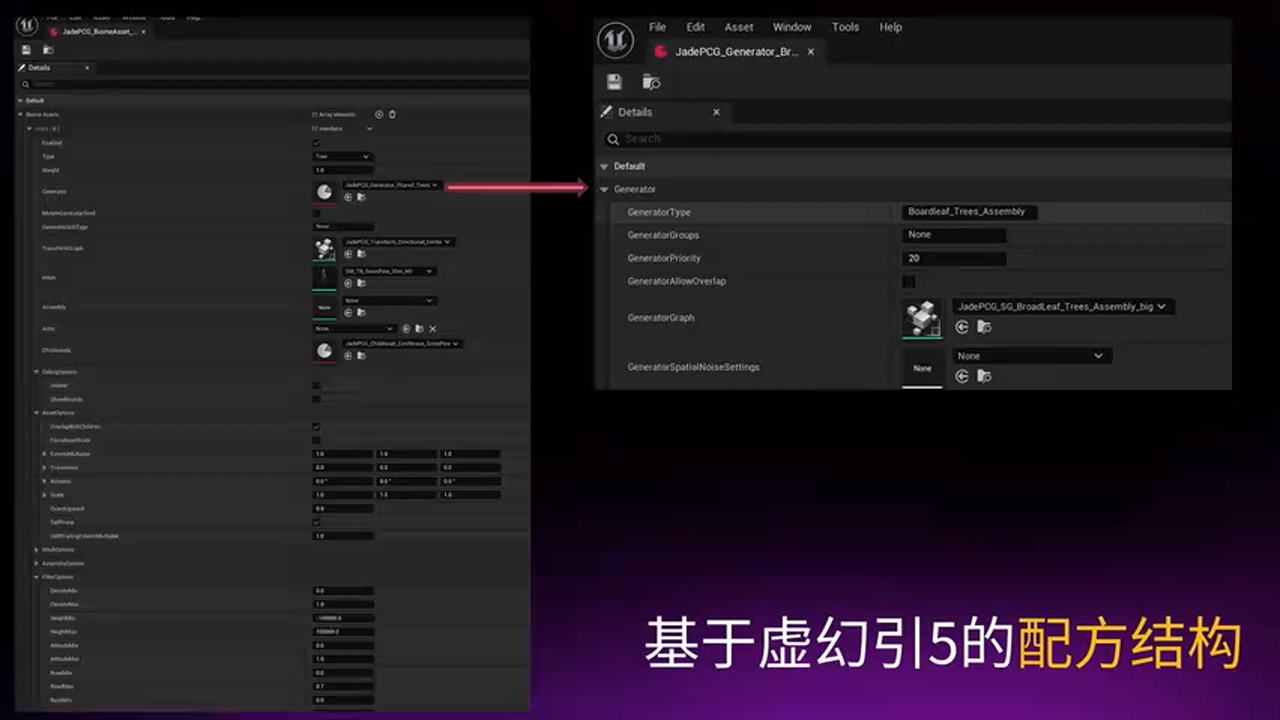Open the Asset menu
The width and height of the screenshot is (1280, 720).
[737, 27]
